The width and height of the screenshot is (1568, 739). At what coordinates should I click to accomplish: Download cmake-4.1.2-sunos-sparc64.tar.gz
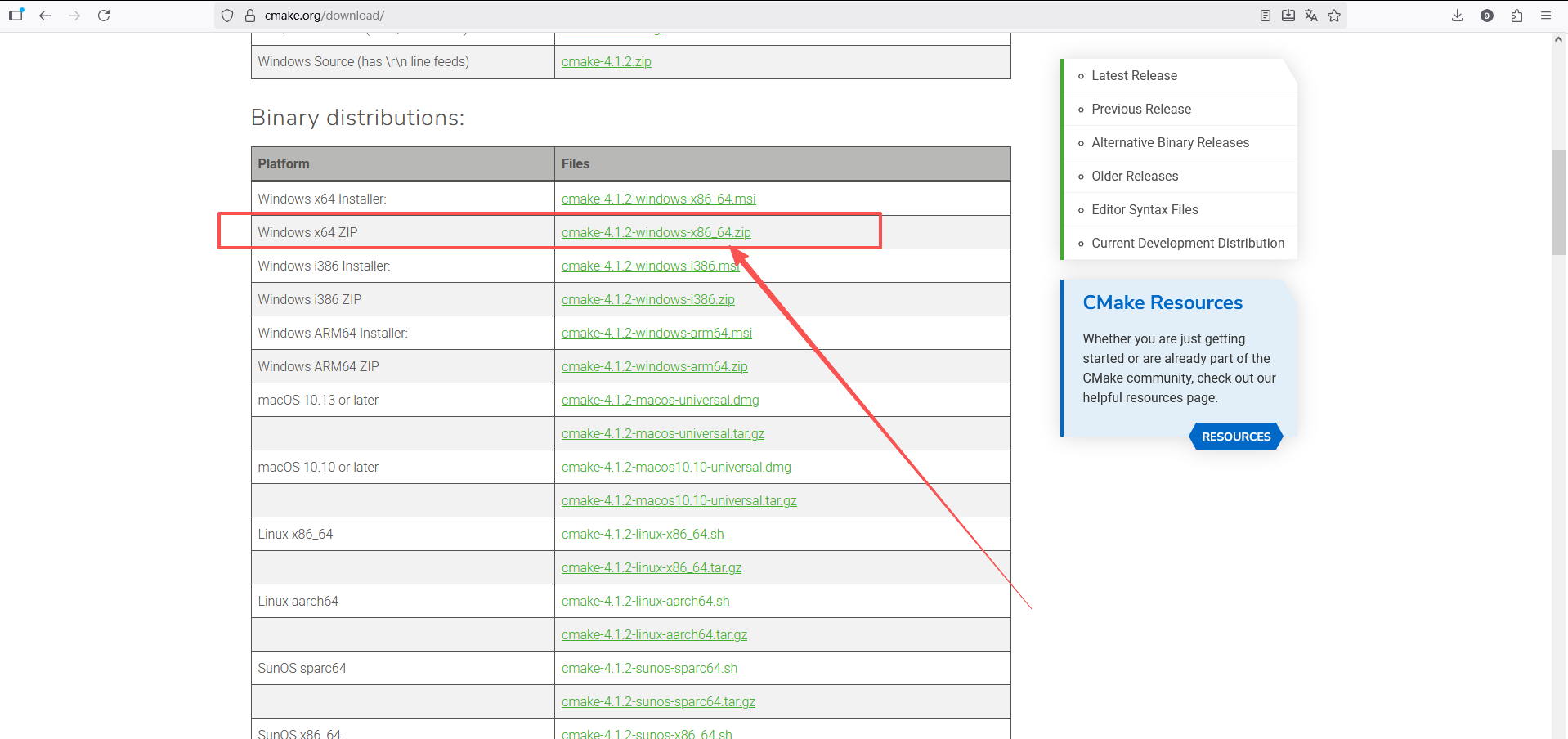(x=658, y=701)
